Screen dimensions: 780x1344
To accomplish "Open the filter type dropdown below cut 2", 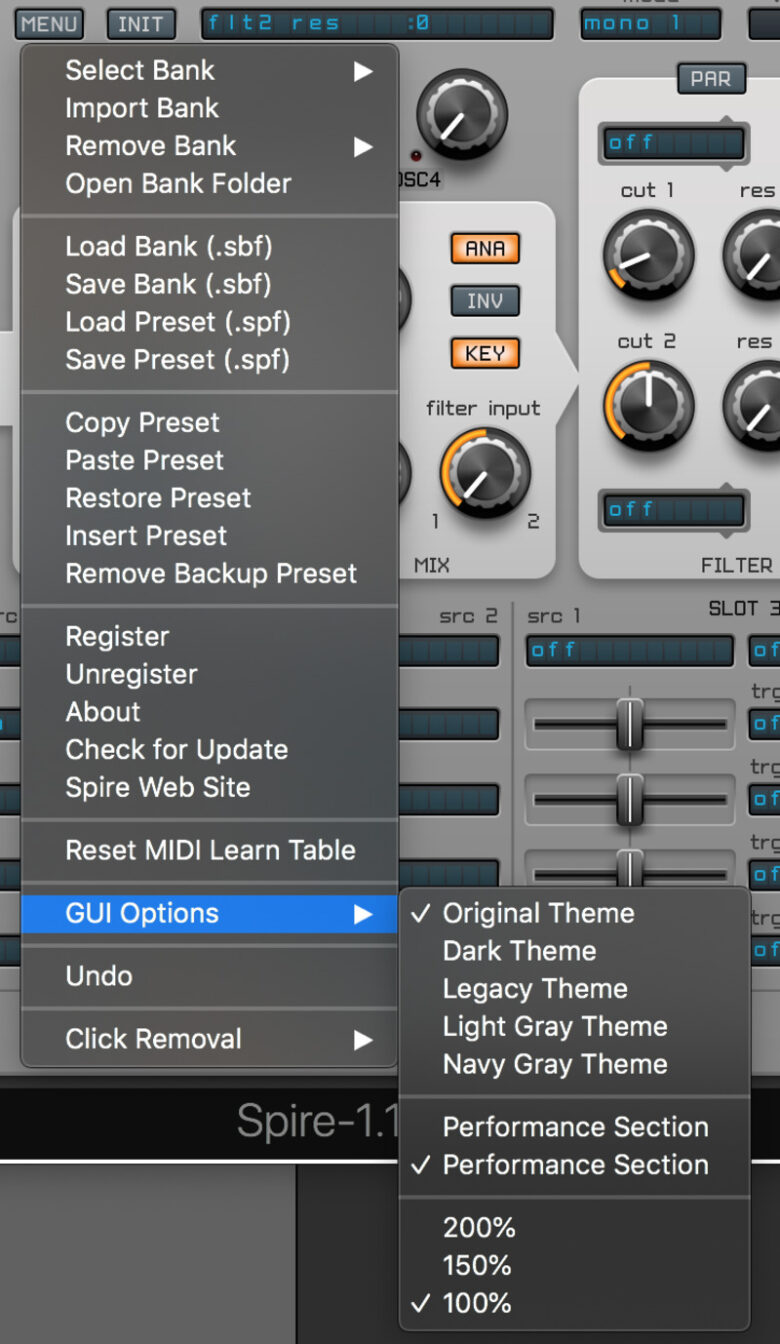I will pyautogui.click(x=673, y=509).
